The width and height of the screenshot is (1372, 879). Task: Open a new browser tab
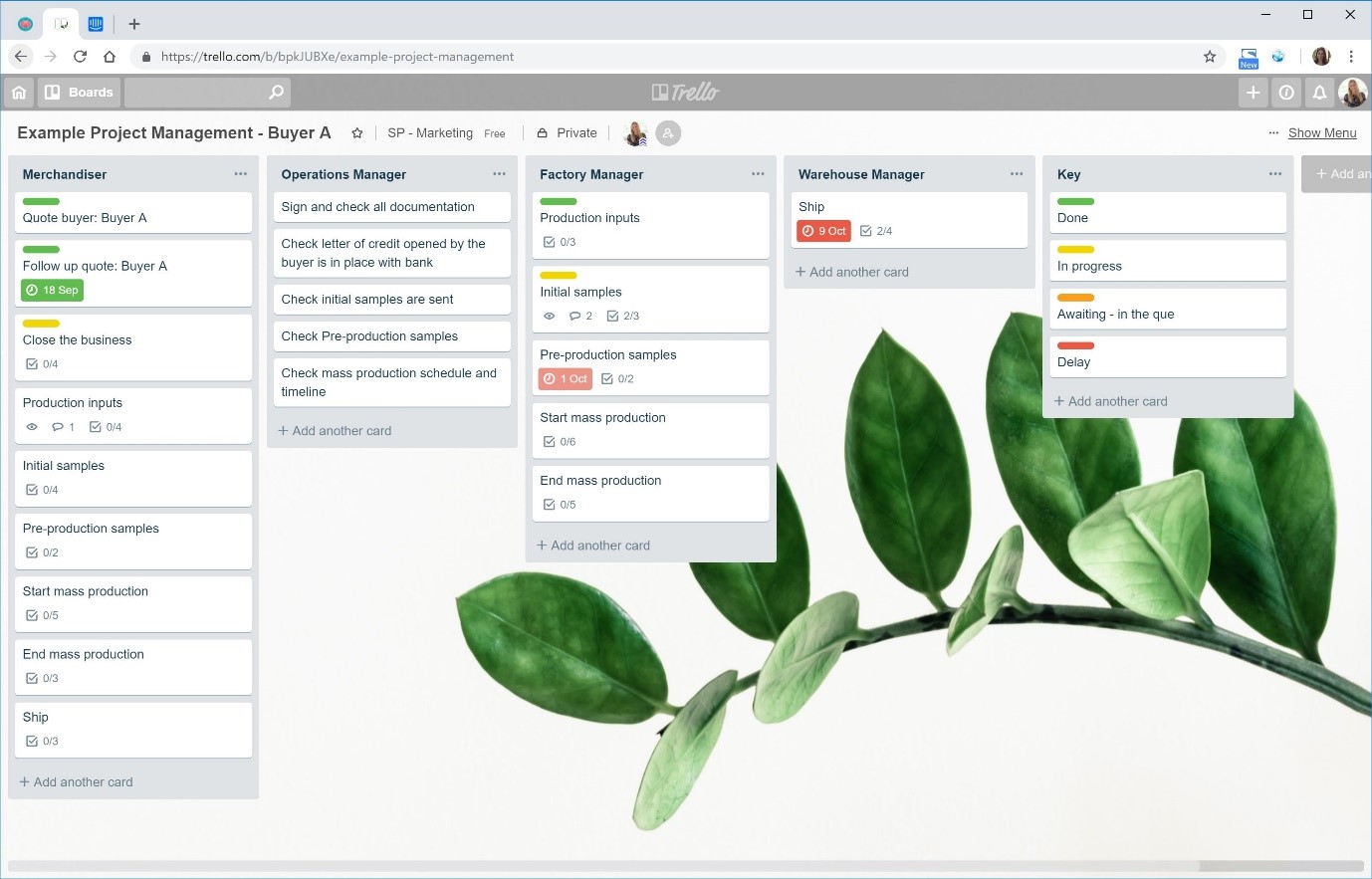click(134, 24)
